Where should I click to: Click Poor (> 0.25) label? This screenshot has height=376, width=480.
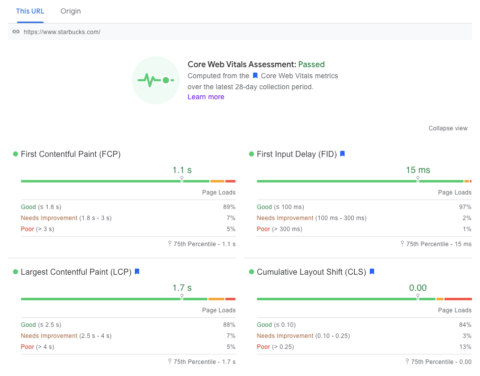tap(275, 347)
